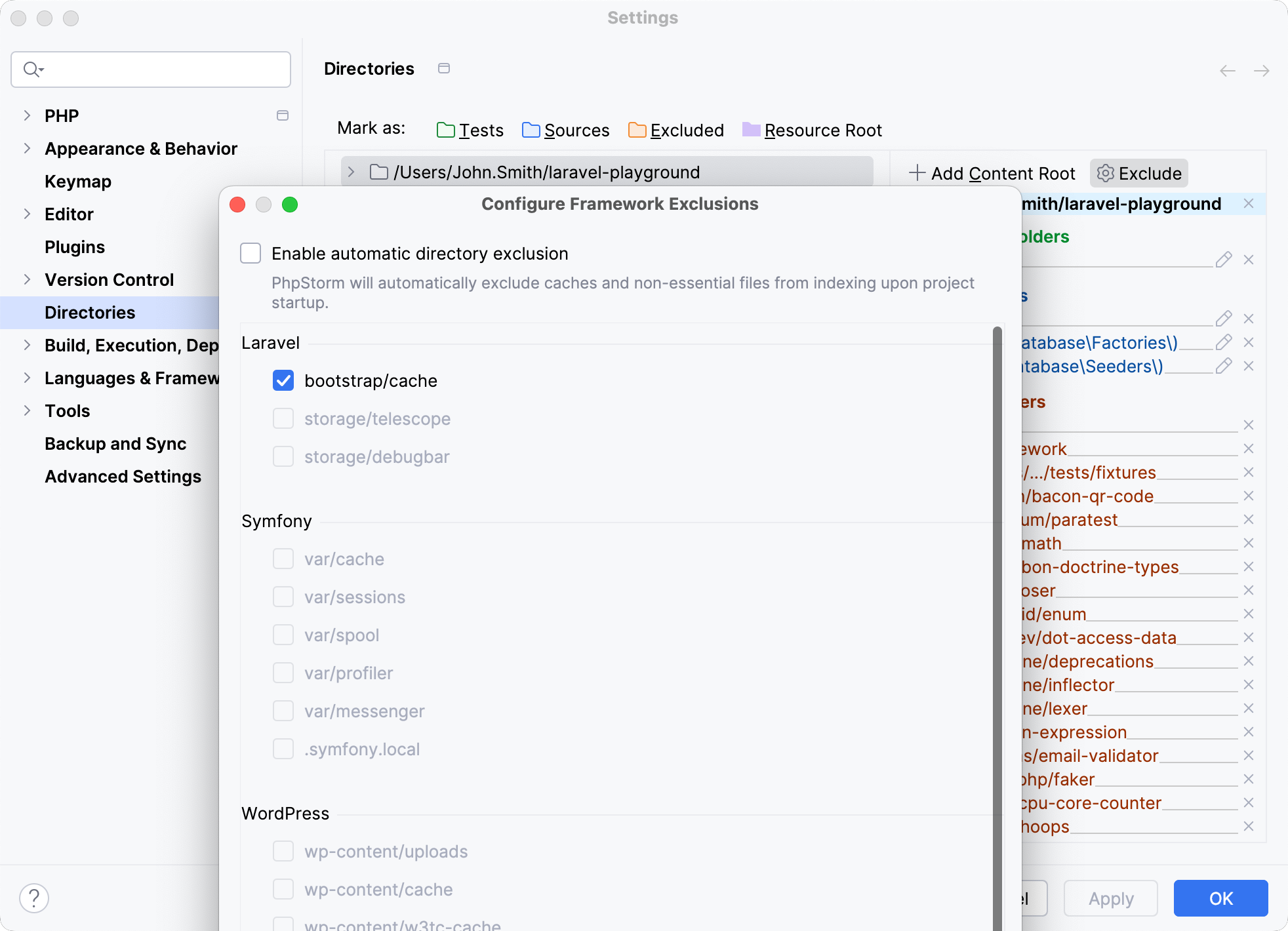The height and width of the screenshot is (931, 1288).
Task: Collapse all settings with the sidebar collapse icon
Action: (x=283, y=115)
